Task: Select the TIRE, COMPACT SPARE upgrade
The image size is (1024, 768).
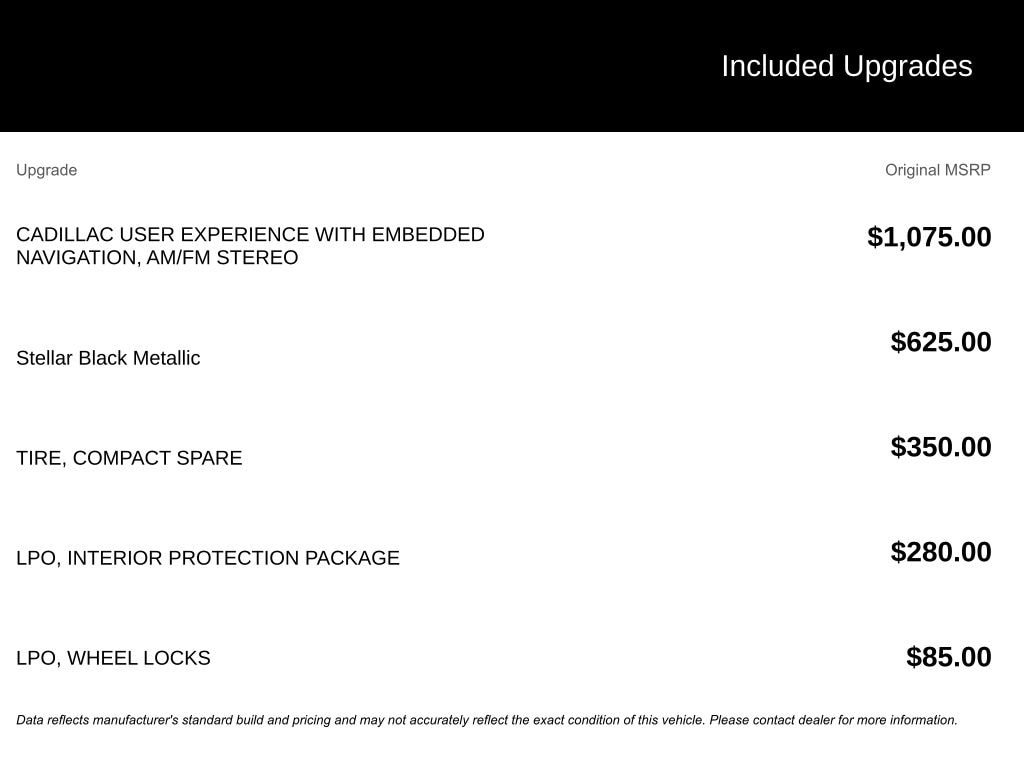Action: tap(129, 458)
